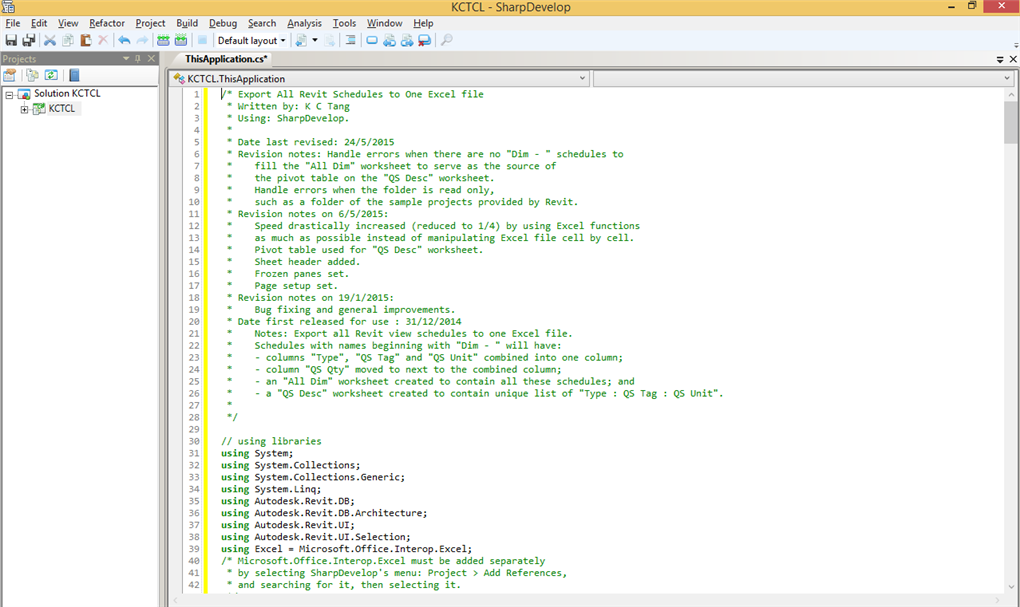
Task: Click code line "using Autodesk.Revit.DB;"
Action: click(x=288, y=501)
